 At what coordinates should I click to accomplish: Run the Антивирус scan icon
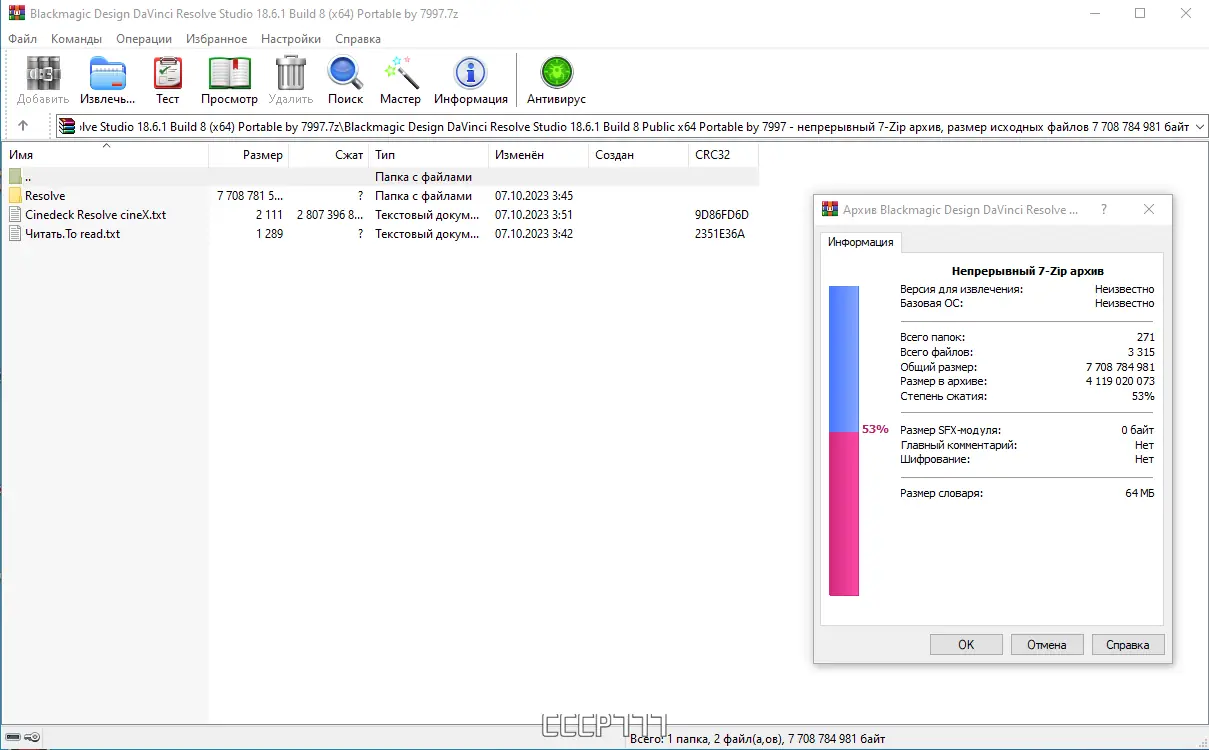[556, 79]
